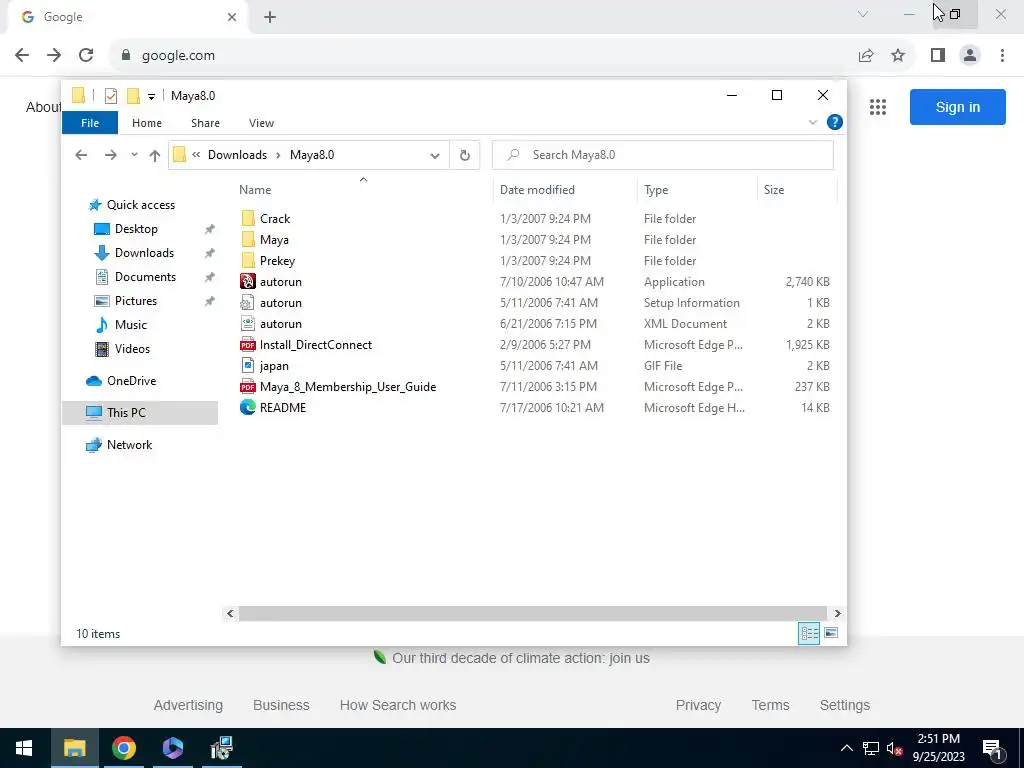Go up one folder level

tap(155, 155)
